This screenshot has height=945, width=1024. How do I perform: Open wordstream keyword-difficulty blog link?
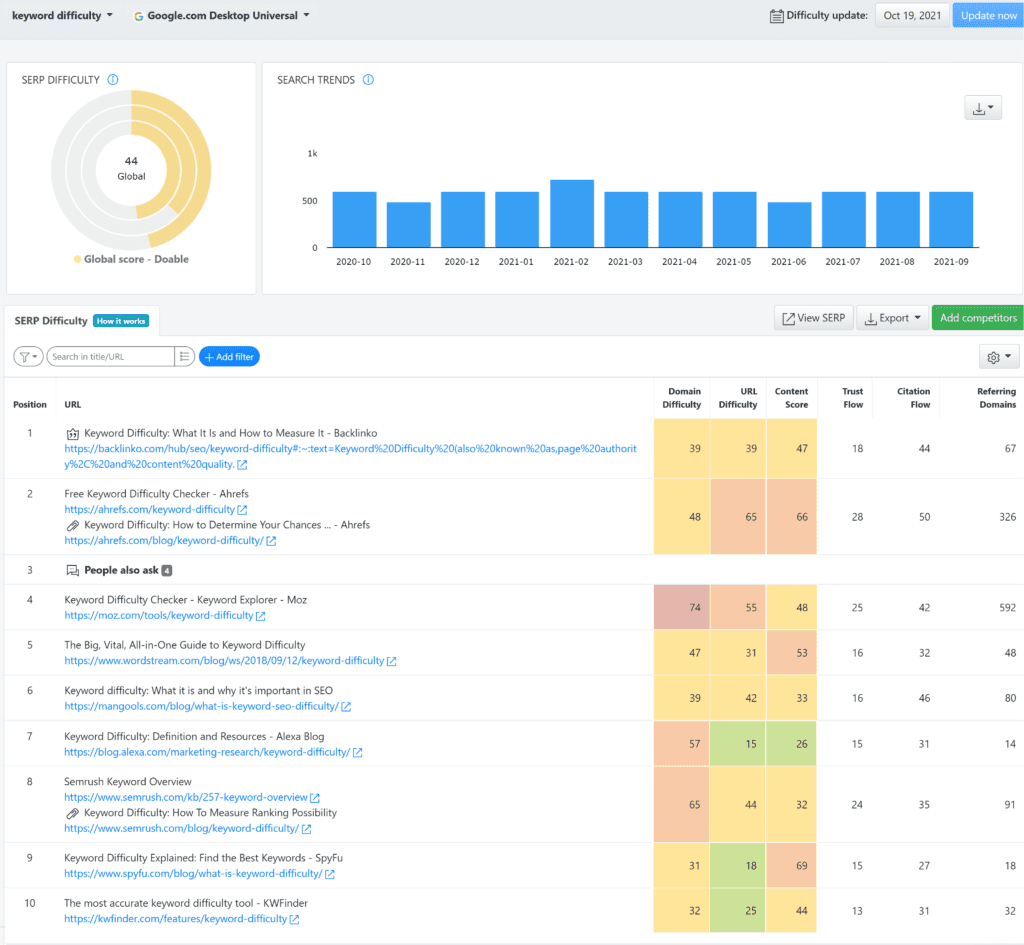(224, 661)
